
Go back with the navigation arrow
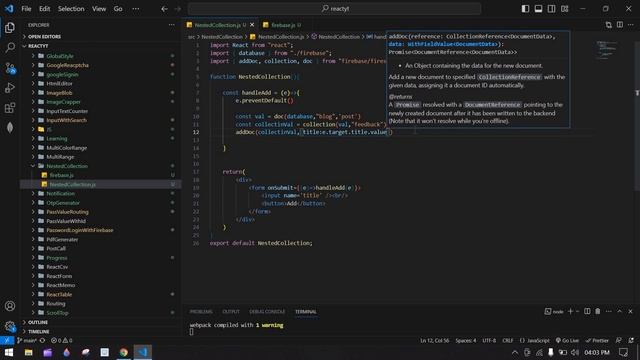(164, 9)
